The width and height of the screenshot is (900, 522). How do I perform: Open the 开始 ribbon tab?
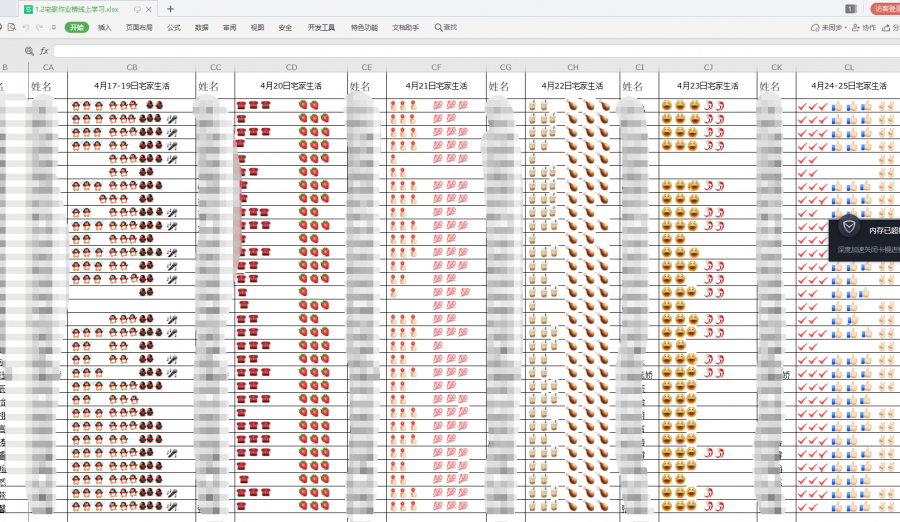click(x=77, y=27)
